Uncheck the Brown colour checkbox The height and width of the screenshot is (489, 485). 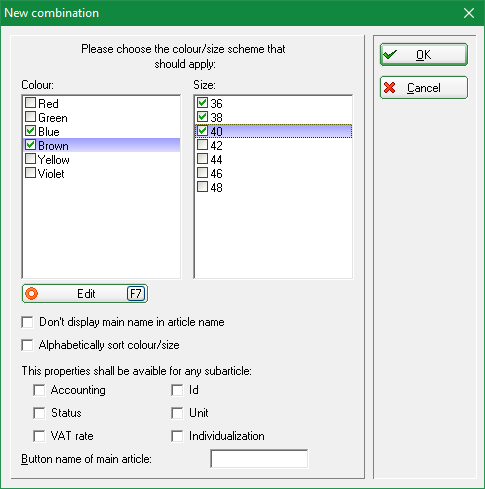click(30, 145)
